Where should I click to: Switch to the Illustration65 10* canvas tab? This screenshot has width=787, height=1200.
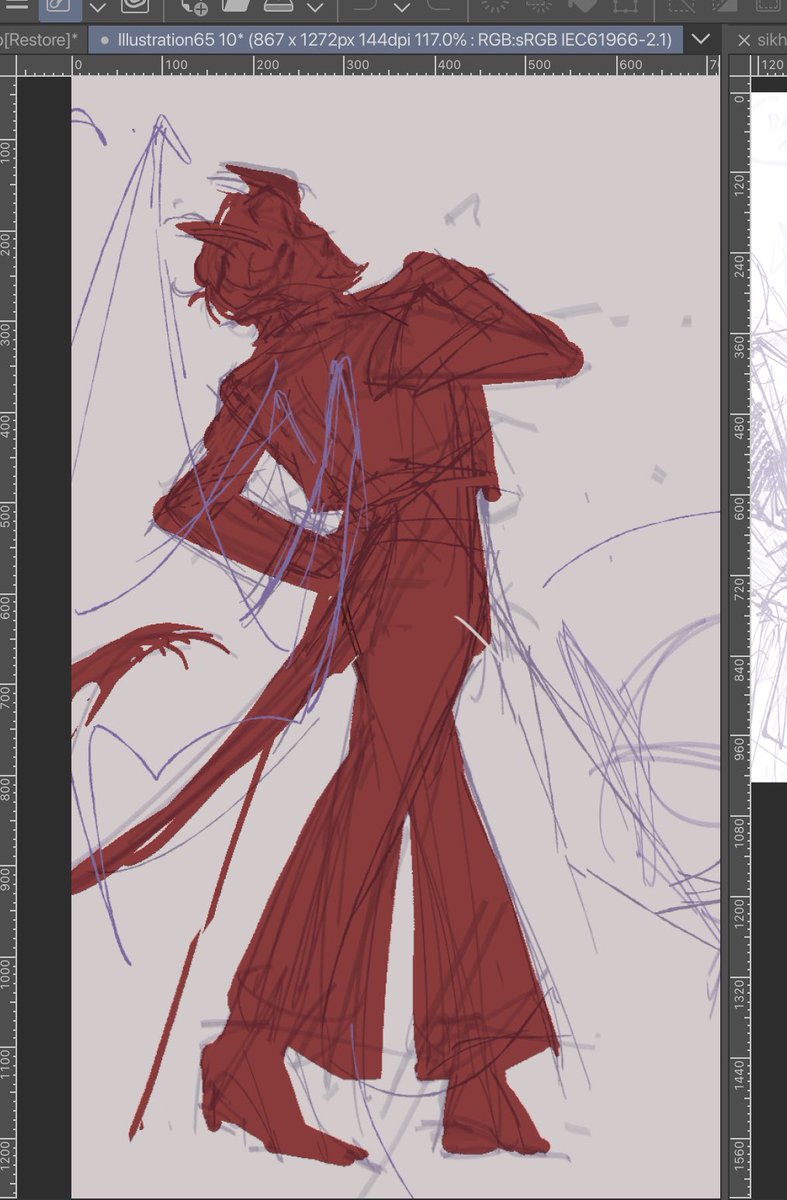(x=386, y=40)
